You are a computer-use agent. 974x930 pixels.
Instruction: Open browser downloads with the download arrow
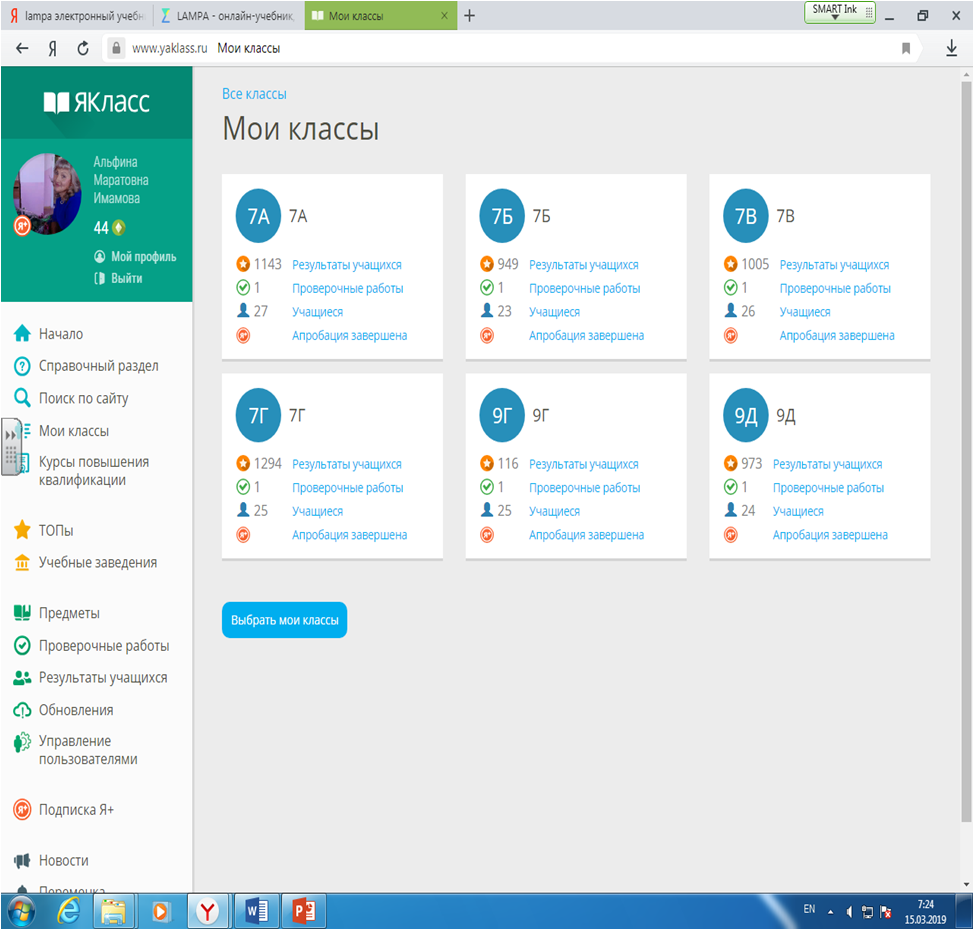(951, 48)
